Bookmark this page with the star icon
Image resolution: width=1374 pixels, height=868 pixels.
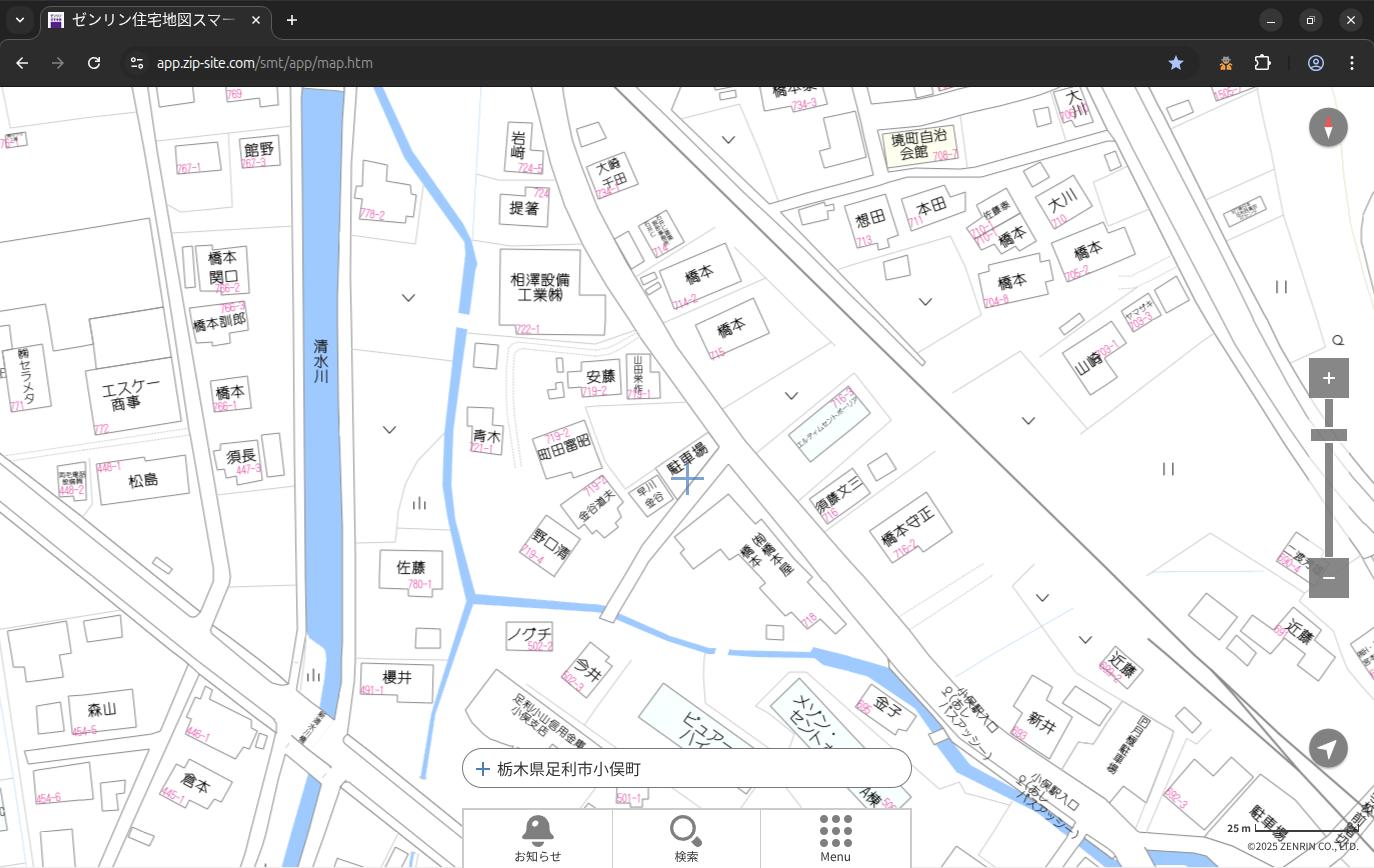(x=1176, y=63)
